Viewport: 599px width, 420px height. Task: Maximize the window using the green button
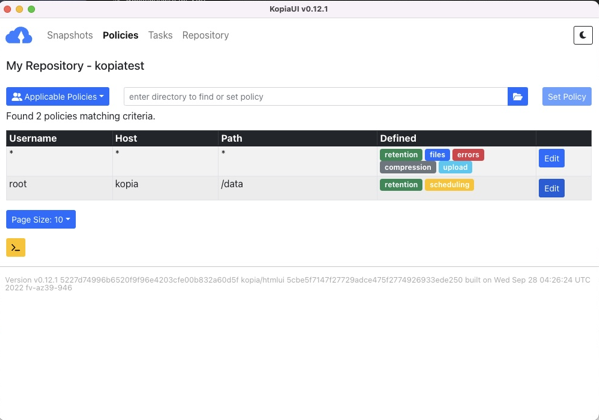31,9
